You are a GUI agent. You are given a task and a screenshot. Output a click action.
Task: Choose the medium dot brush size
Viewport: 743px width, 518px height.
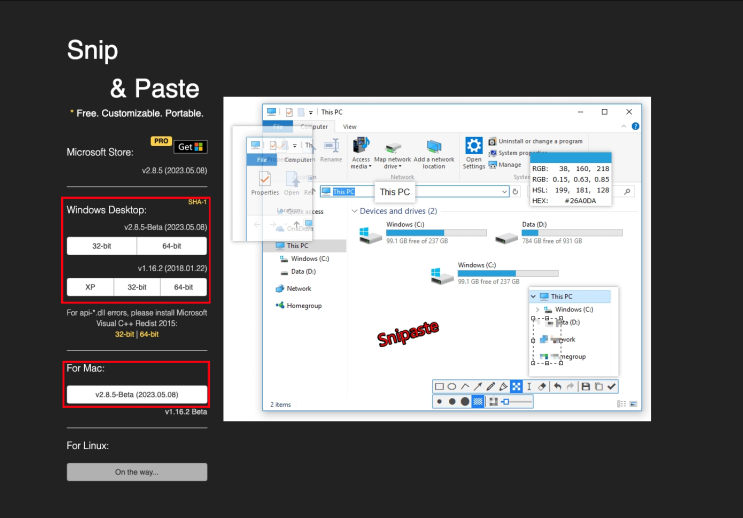coord(452,402)
